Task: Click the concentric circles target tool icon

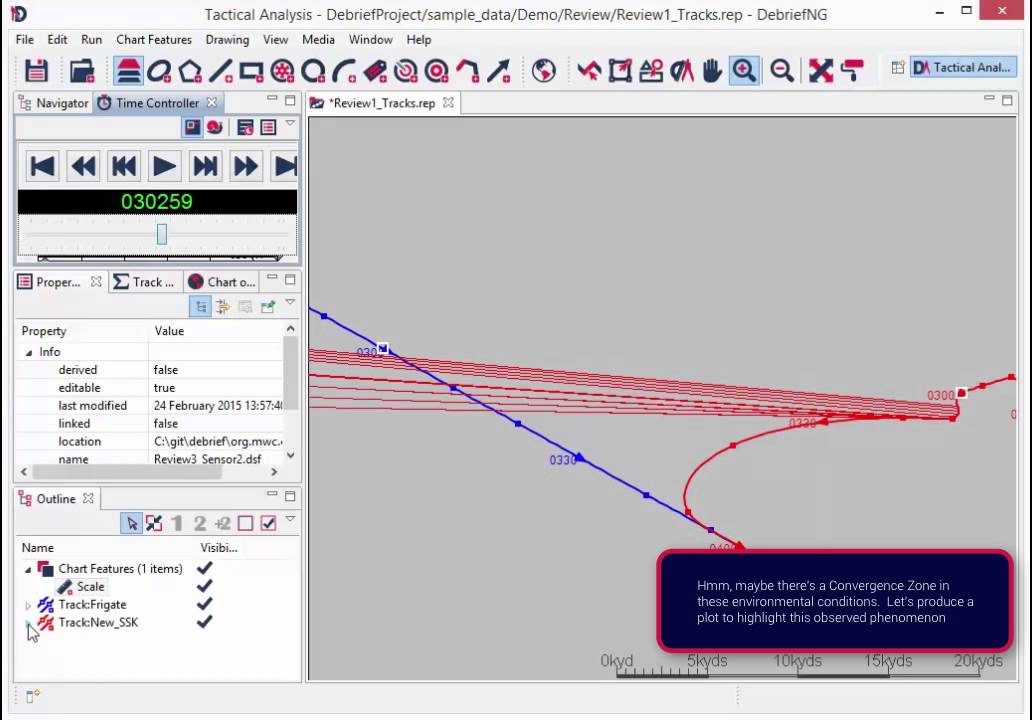Action: [436, 70]
